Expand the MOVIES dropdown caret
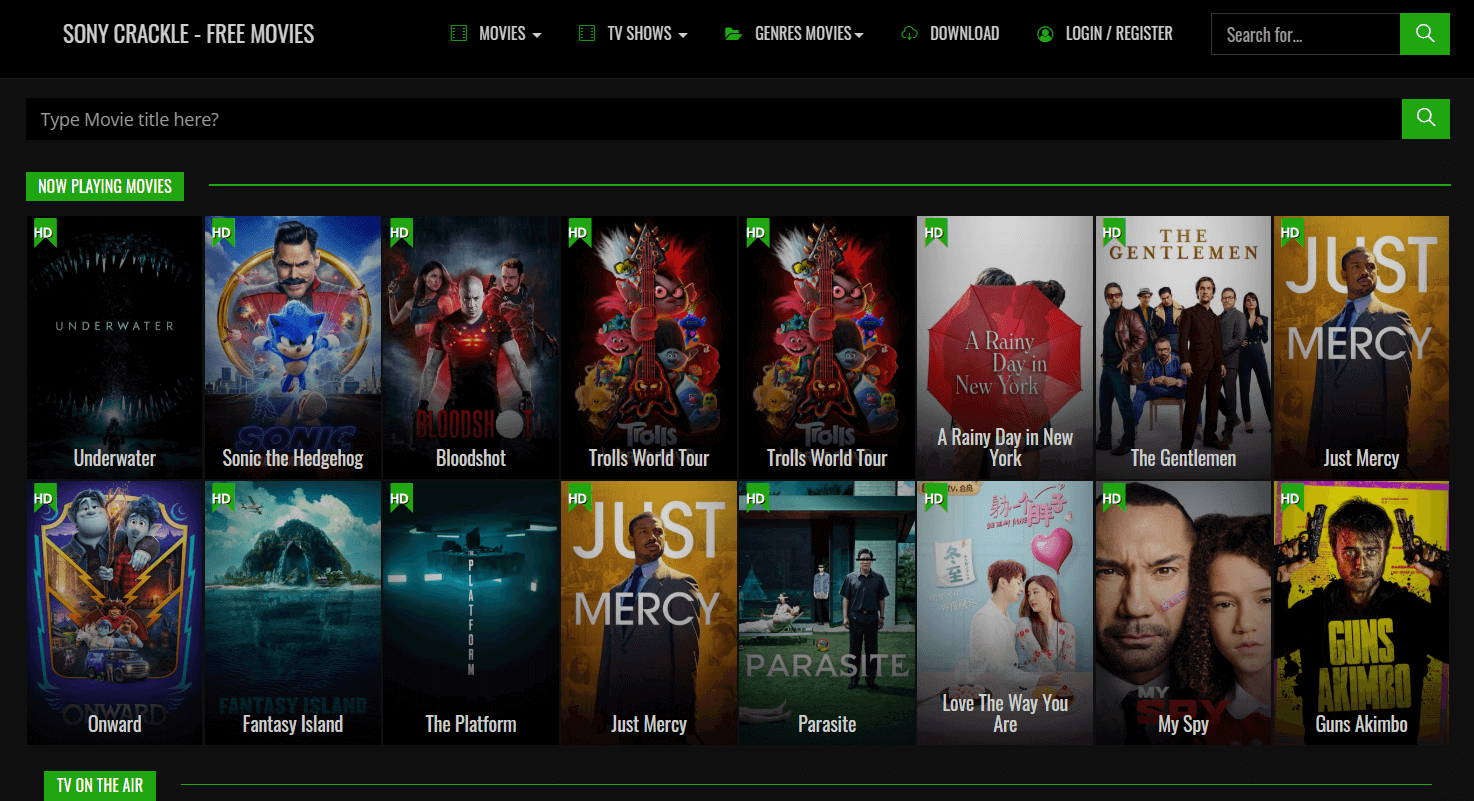This screenshot has height=801, width=1474. [537, 35]
